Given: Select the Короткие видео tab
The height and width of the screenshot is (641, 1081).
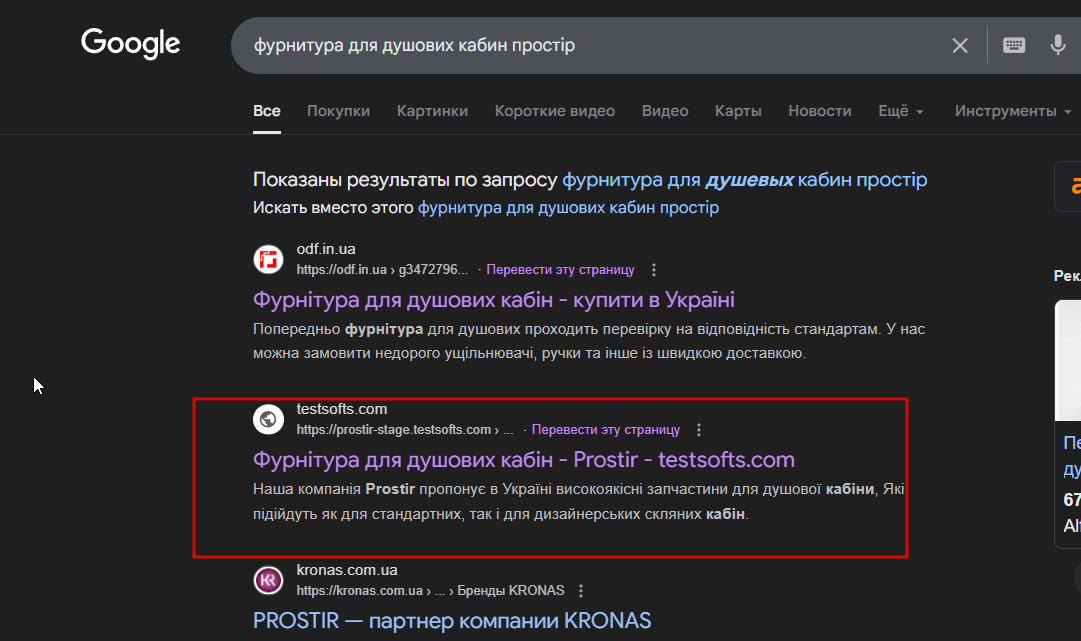Looking at the screenshot, I should click(x=555, y=111).
